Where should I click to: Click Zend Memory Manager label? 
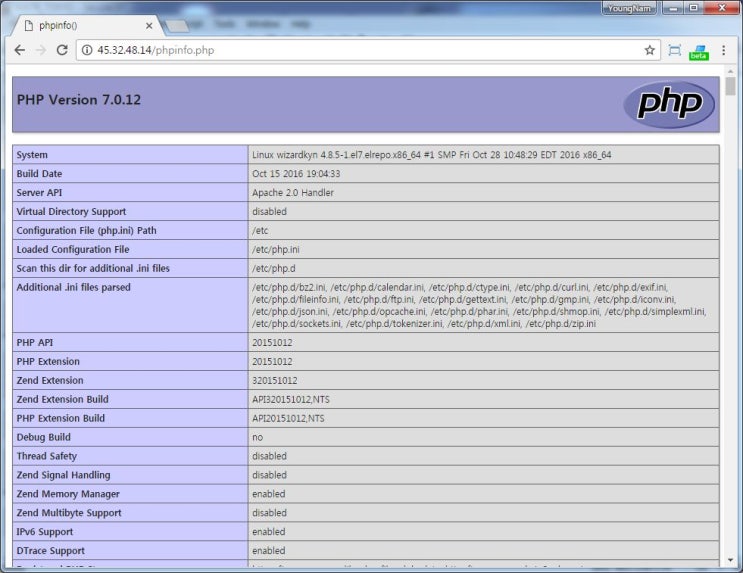point(68,494)
